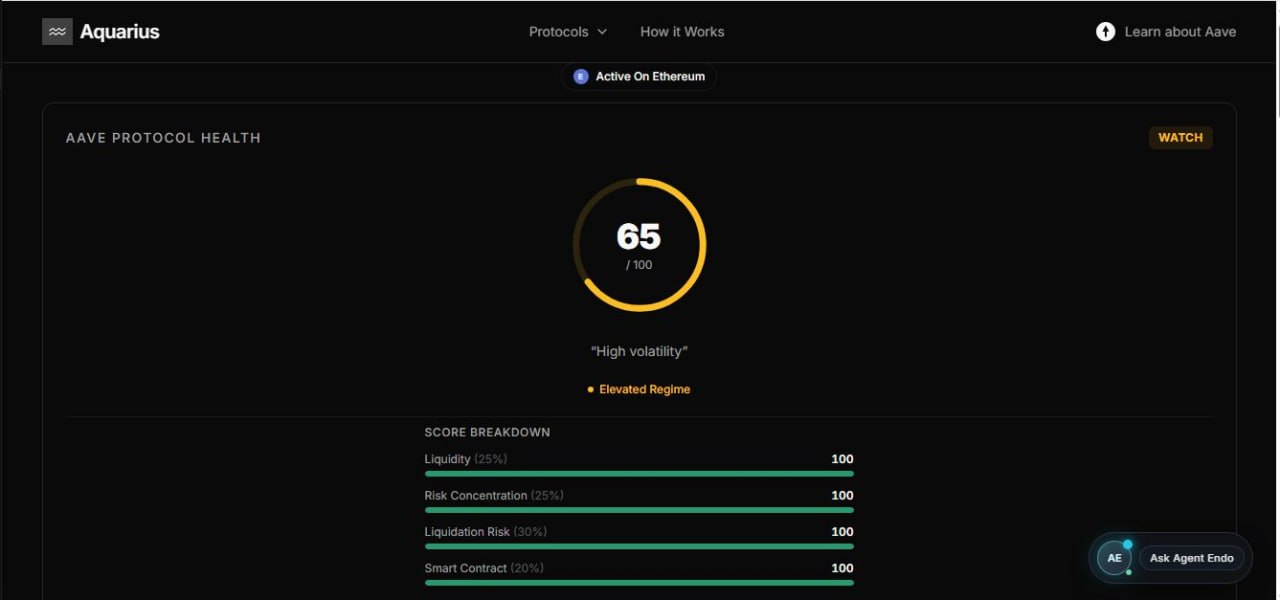Click the Smart Contract (20%) label

click(485, 568)
